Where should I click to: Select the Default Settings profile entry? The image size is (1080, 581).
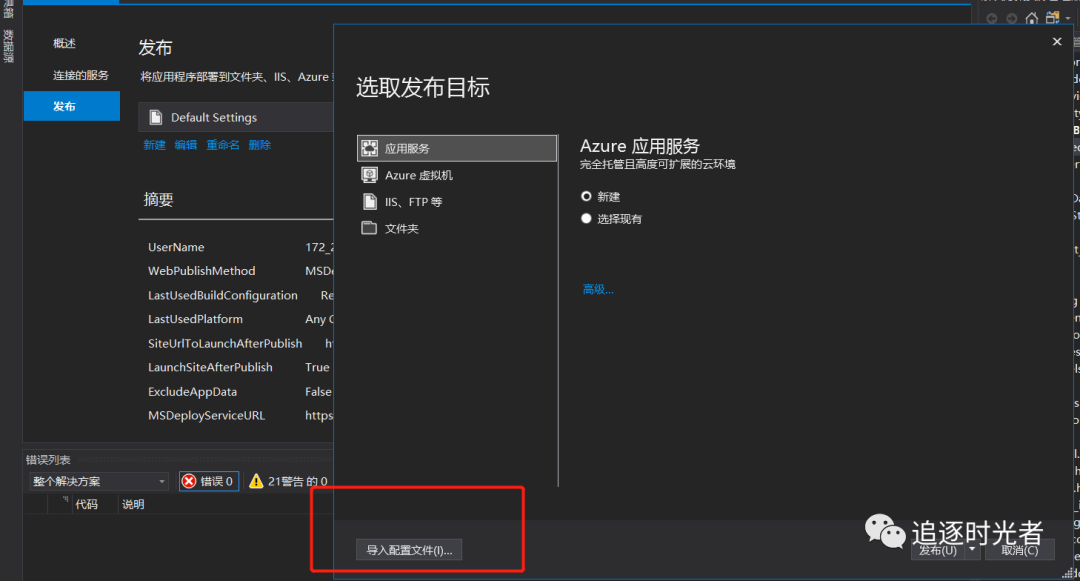tap(212, 117)
